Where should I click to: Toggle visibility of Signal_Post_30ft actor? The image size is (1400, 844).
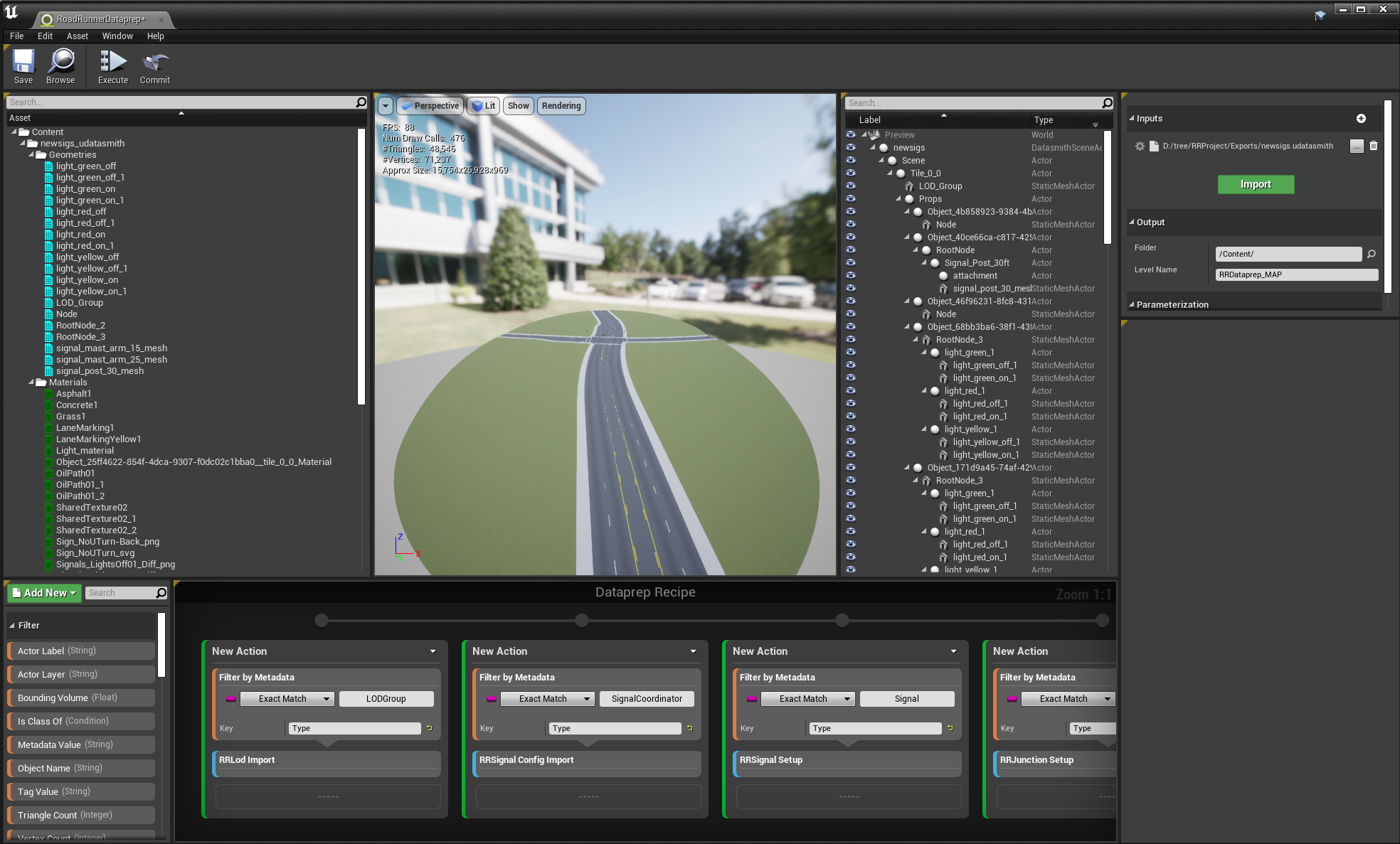(x=851, y=262)
